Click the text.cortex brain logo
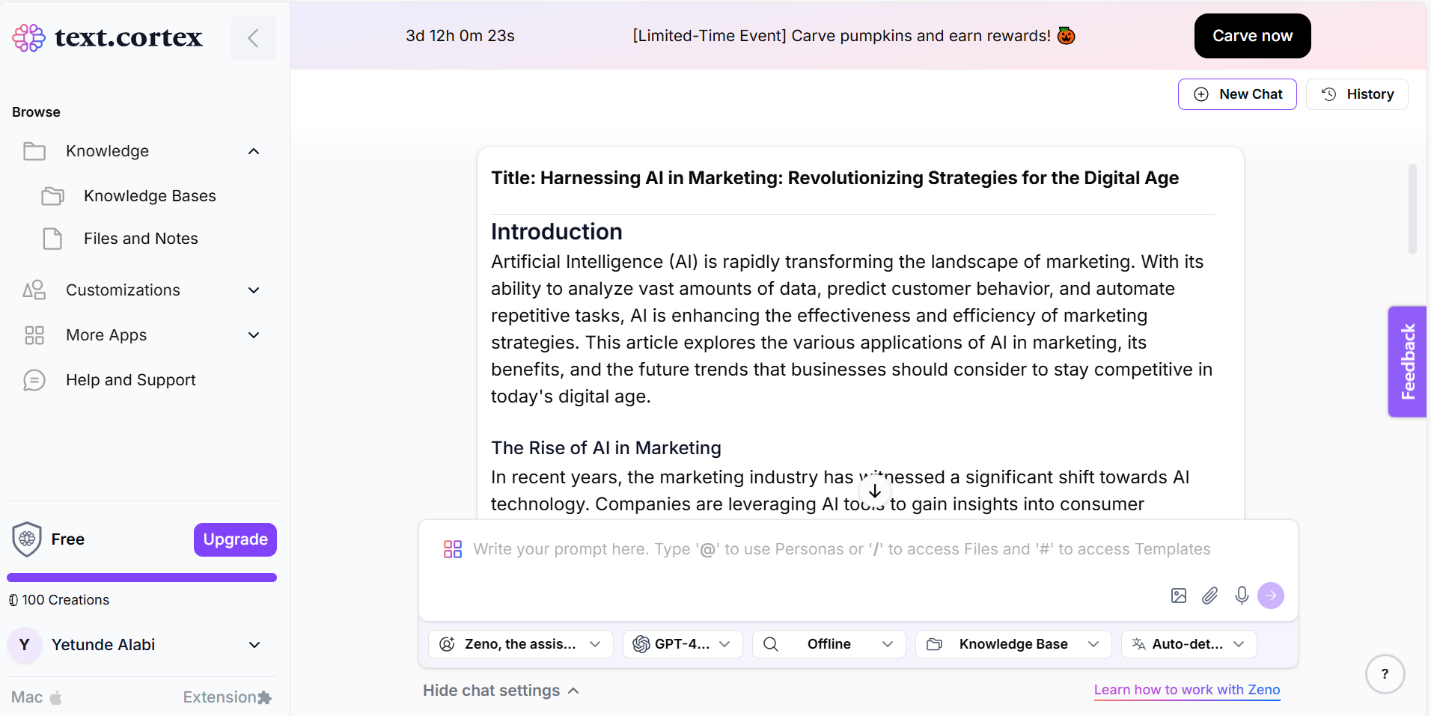The image size is (1431, 716). [28, 38]
